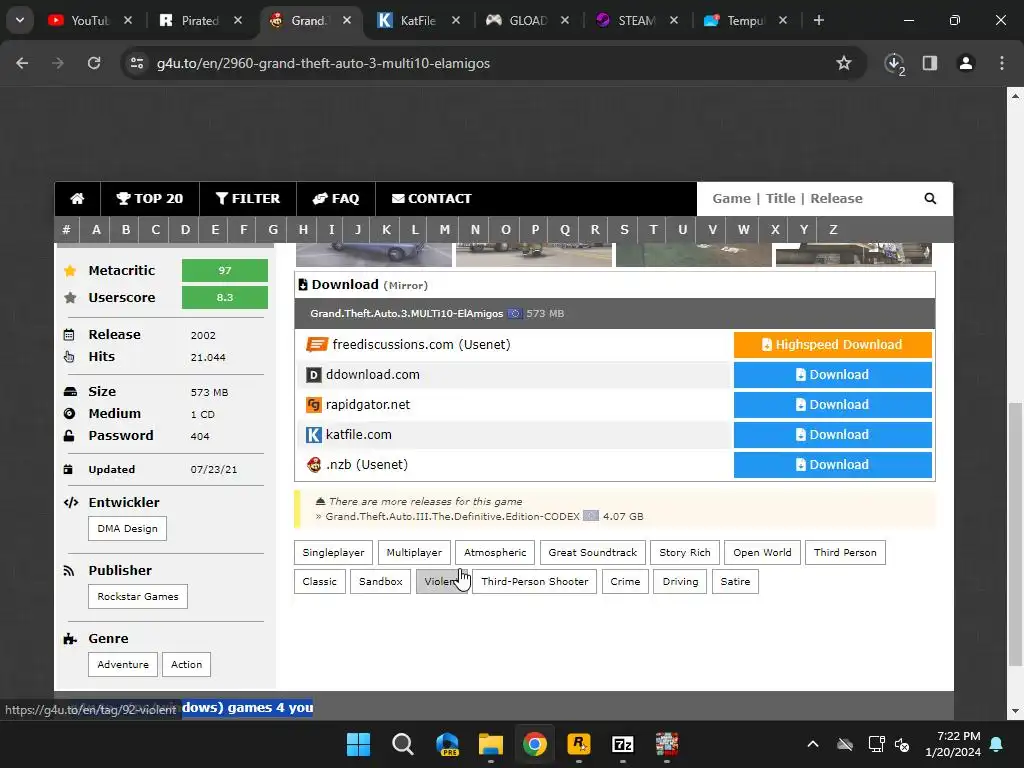Open the FAQ page
The image size is (1024, 768).
pos(336,199)
